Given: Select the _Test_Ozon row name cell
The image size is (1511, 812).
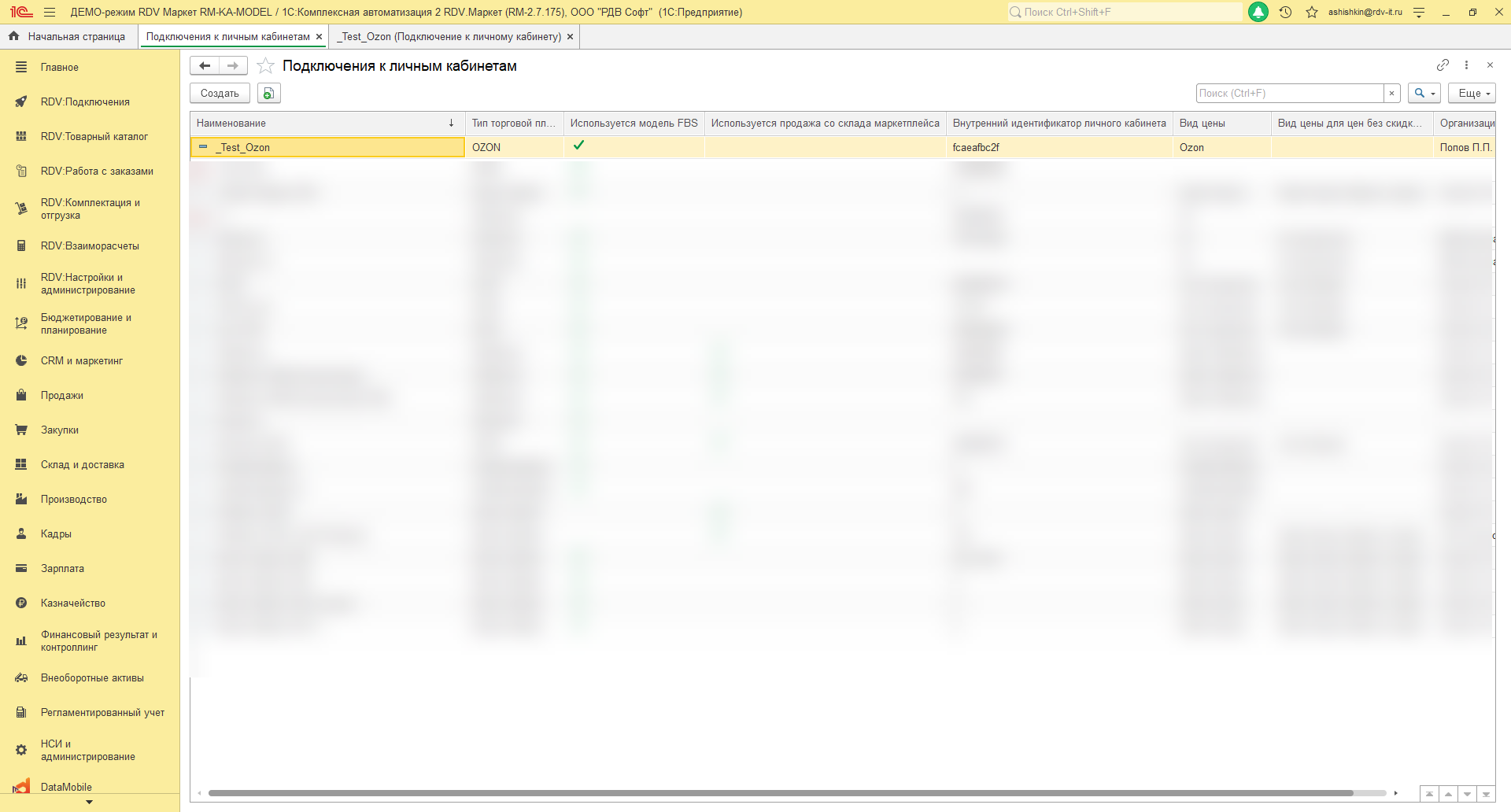Looking at the screenshot, I should point(327,147).
